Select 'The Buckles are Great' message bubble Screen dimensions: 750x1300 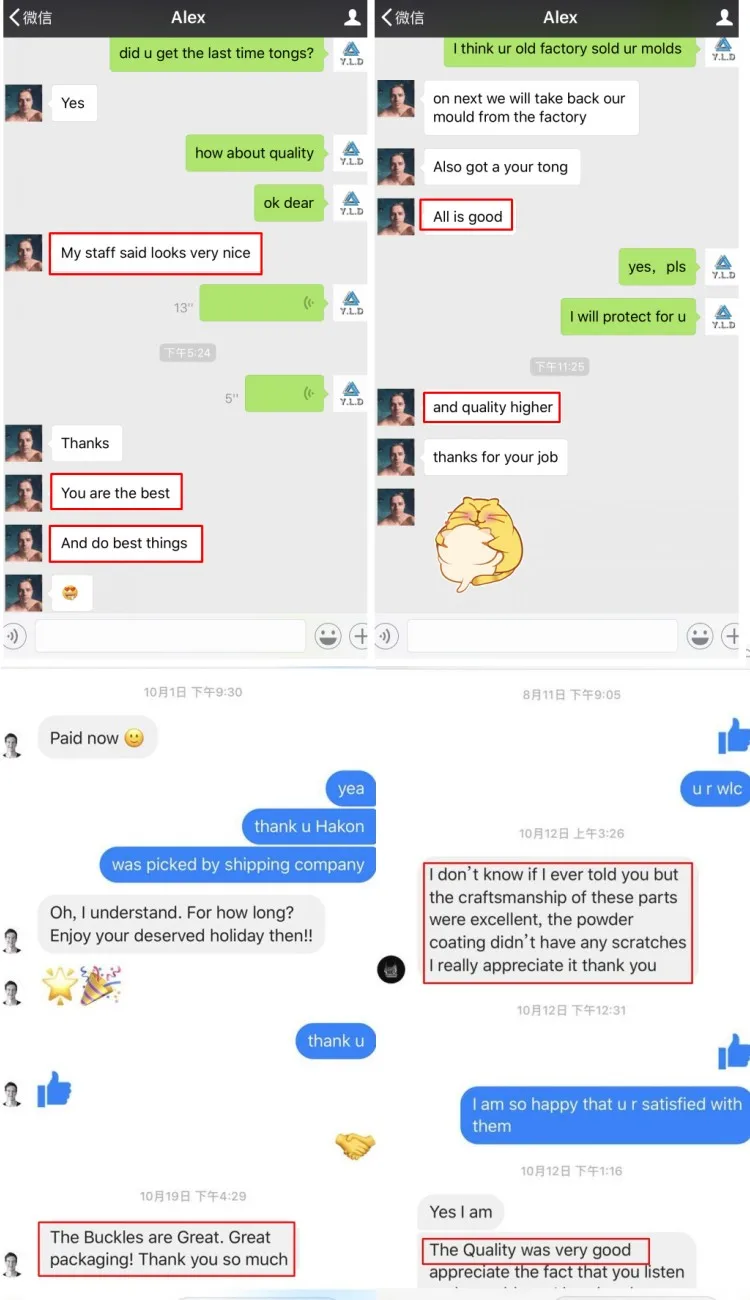pyautogui.click(x=168, y=1248)
